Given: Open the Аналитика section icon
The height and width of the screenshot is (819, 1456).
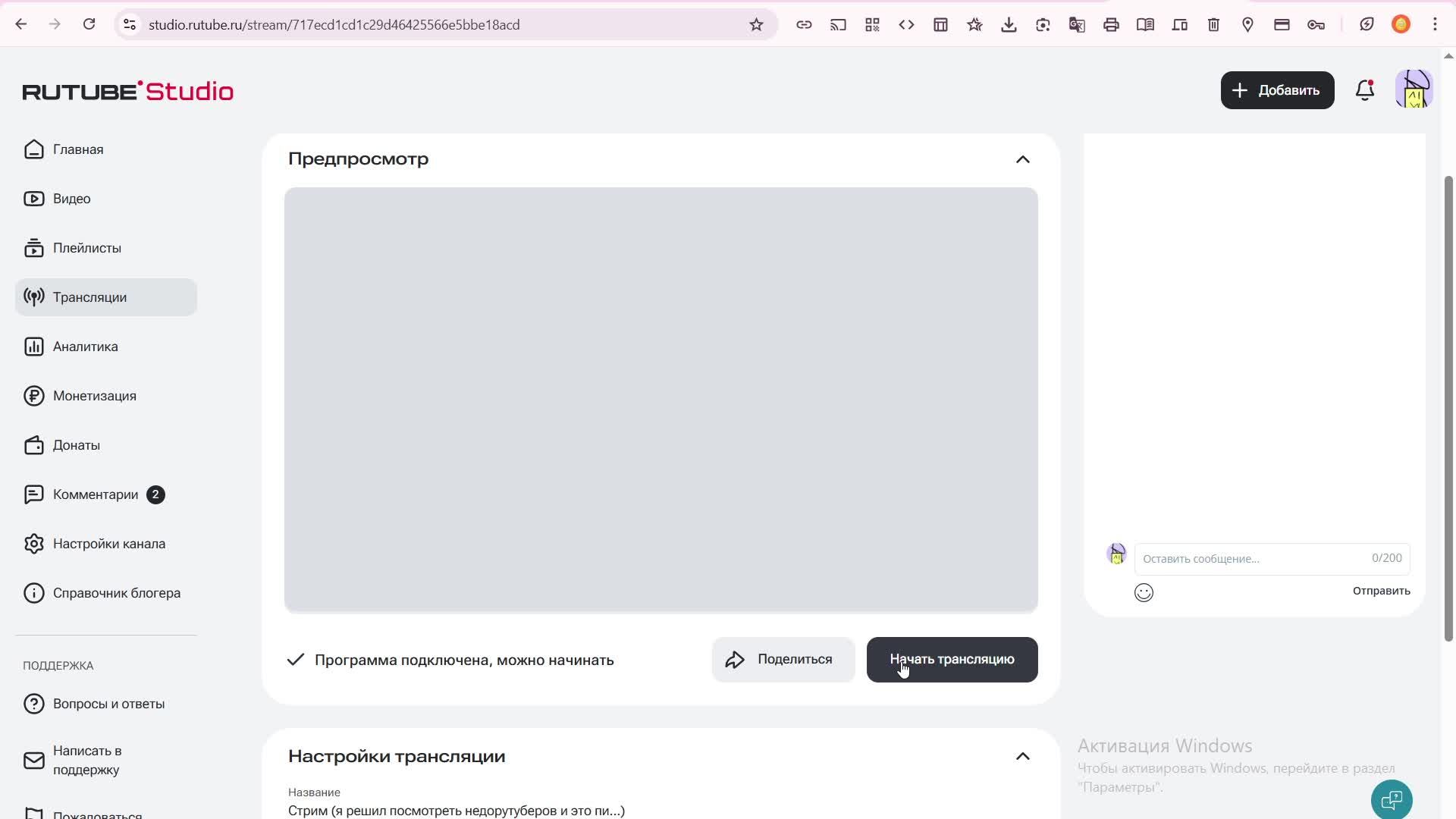Looking at the screenshot, I should [x=35, y=346].
